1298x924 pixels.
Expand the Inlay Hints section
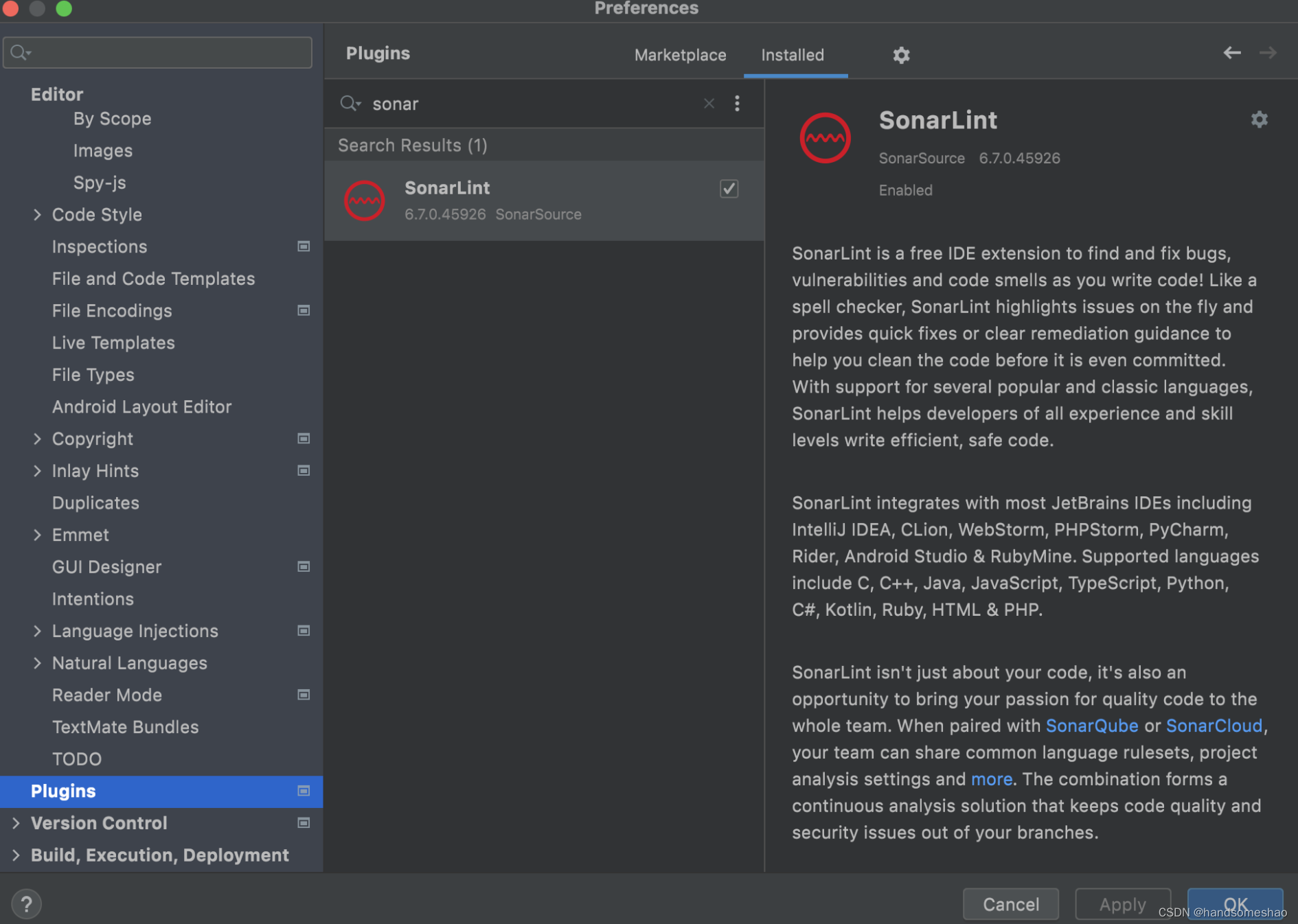(x=38, y=471)
